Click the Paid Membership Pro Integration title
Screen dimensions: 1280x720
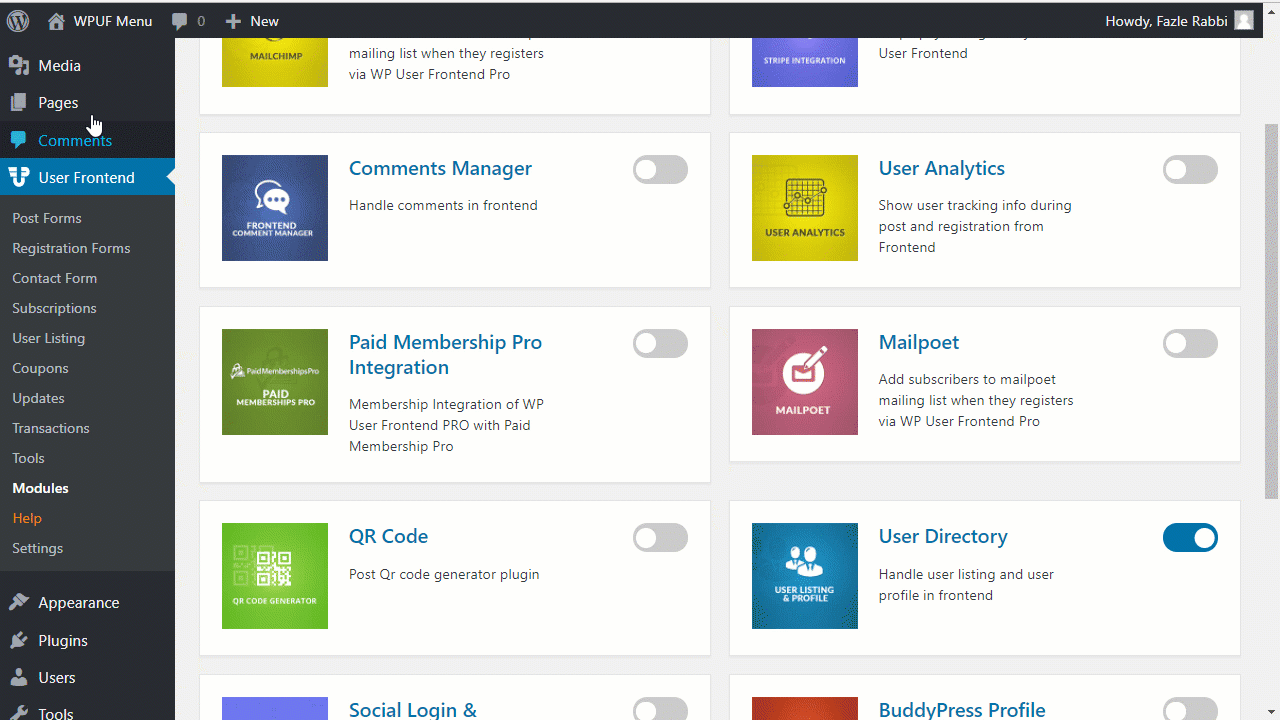point(445,355)
